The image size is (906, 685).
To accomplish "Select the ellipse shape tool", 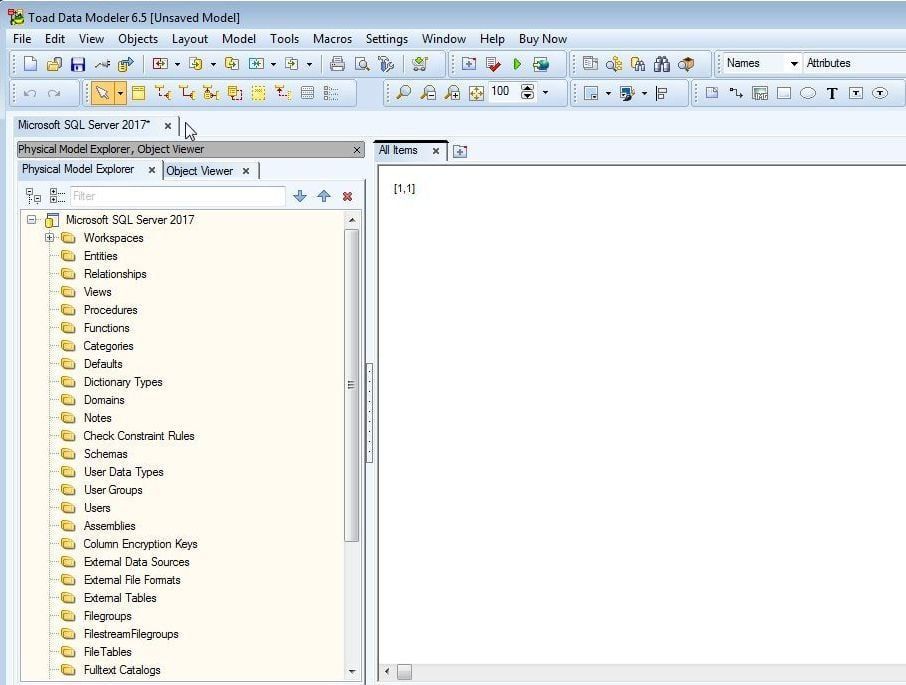I will click(x=808, y=93).
